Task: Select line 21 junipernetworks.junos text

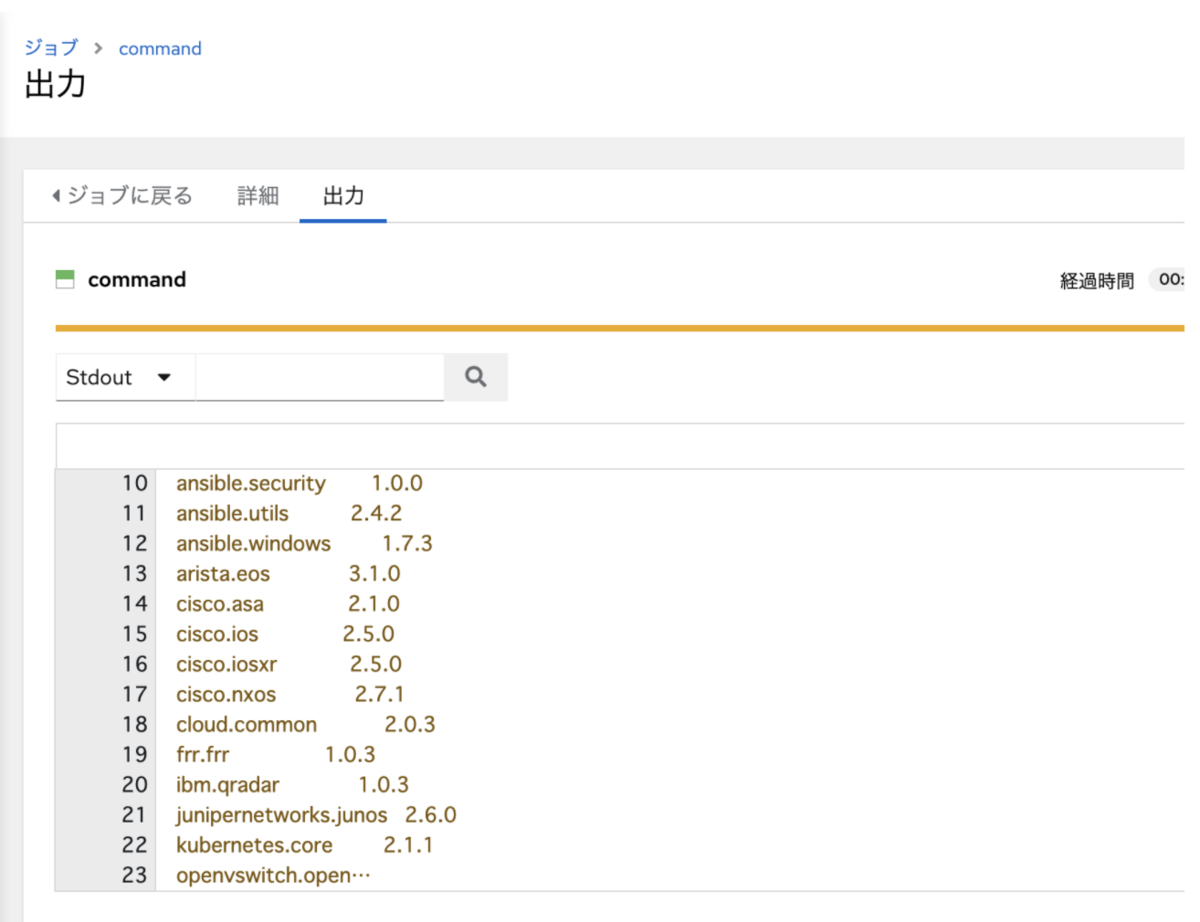Action: click(281, 814)
